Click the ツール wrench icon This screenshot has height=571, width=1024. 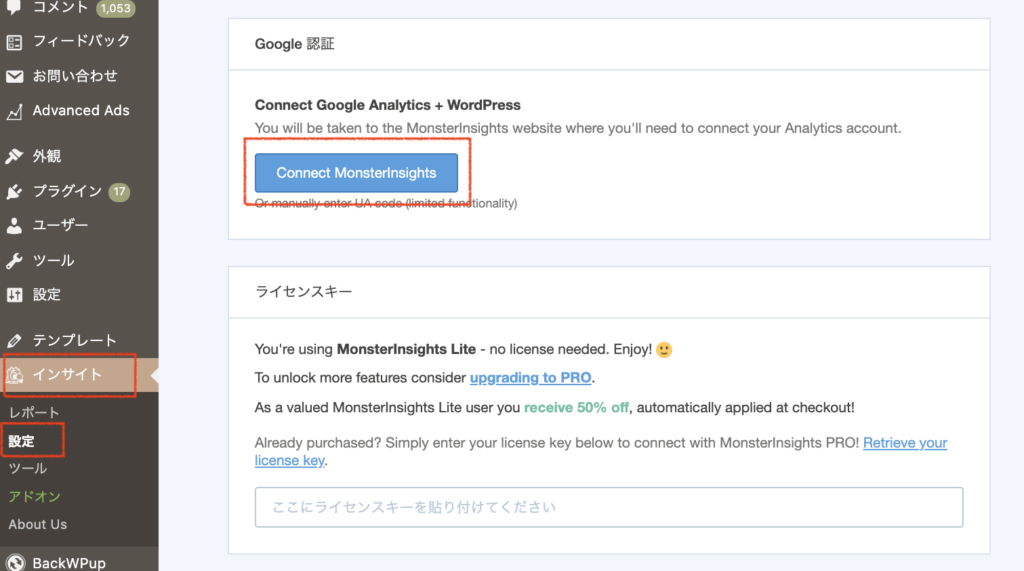click(x=14, y=261)
